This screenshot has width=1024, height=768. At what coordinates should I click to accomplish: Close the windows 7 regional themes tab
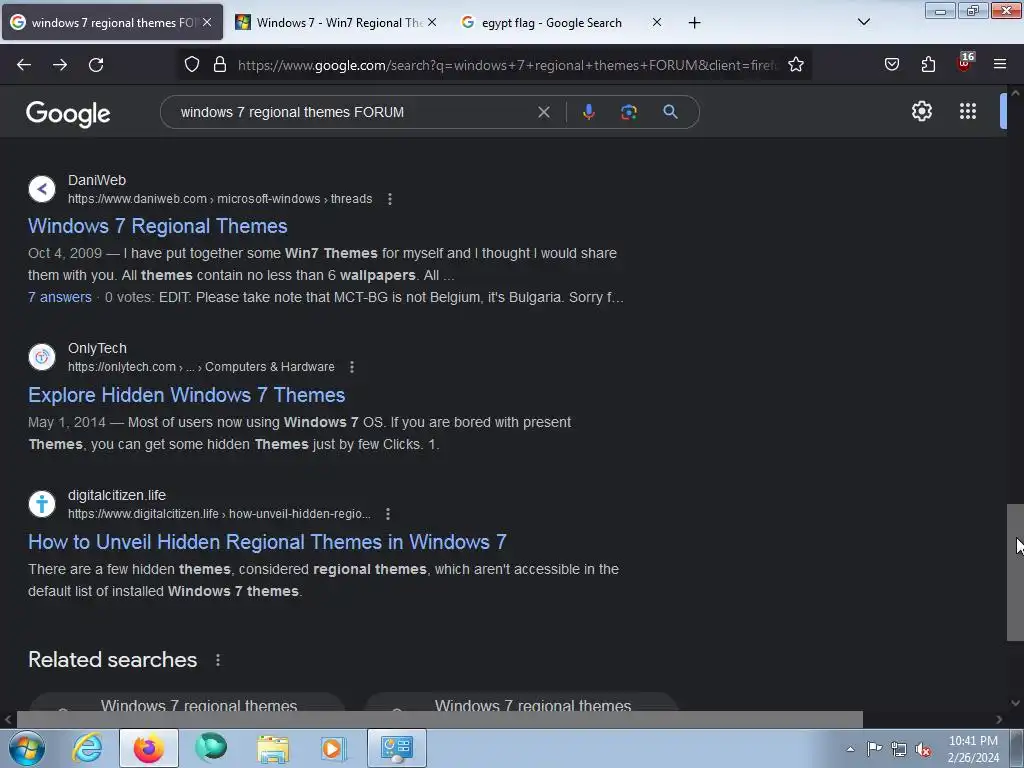click(207, 22)
